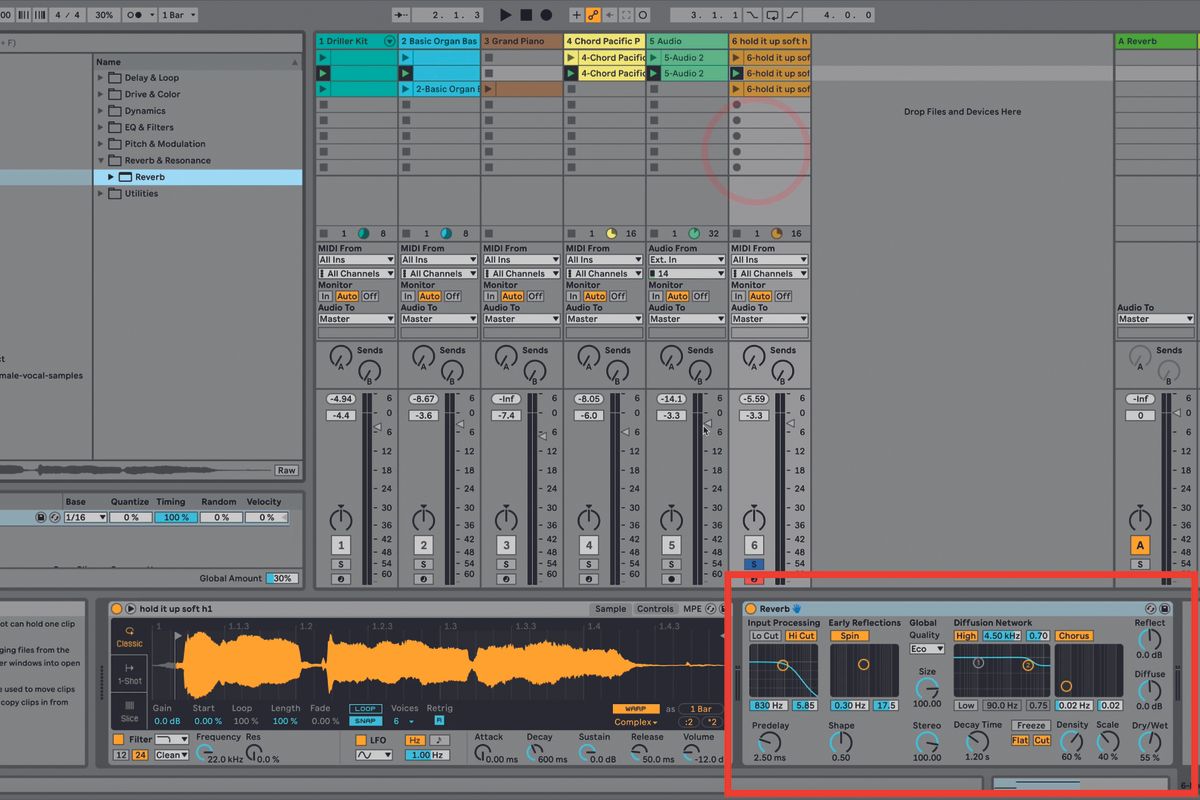Switch Simpler to 1-Shot mode

tap(129, 671)
